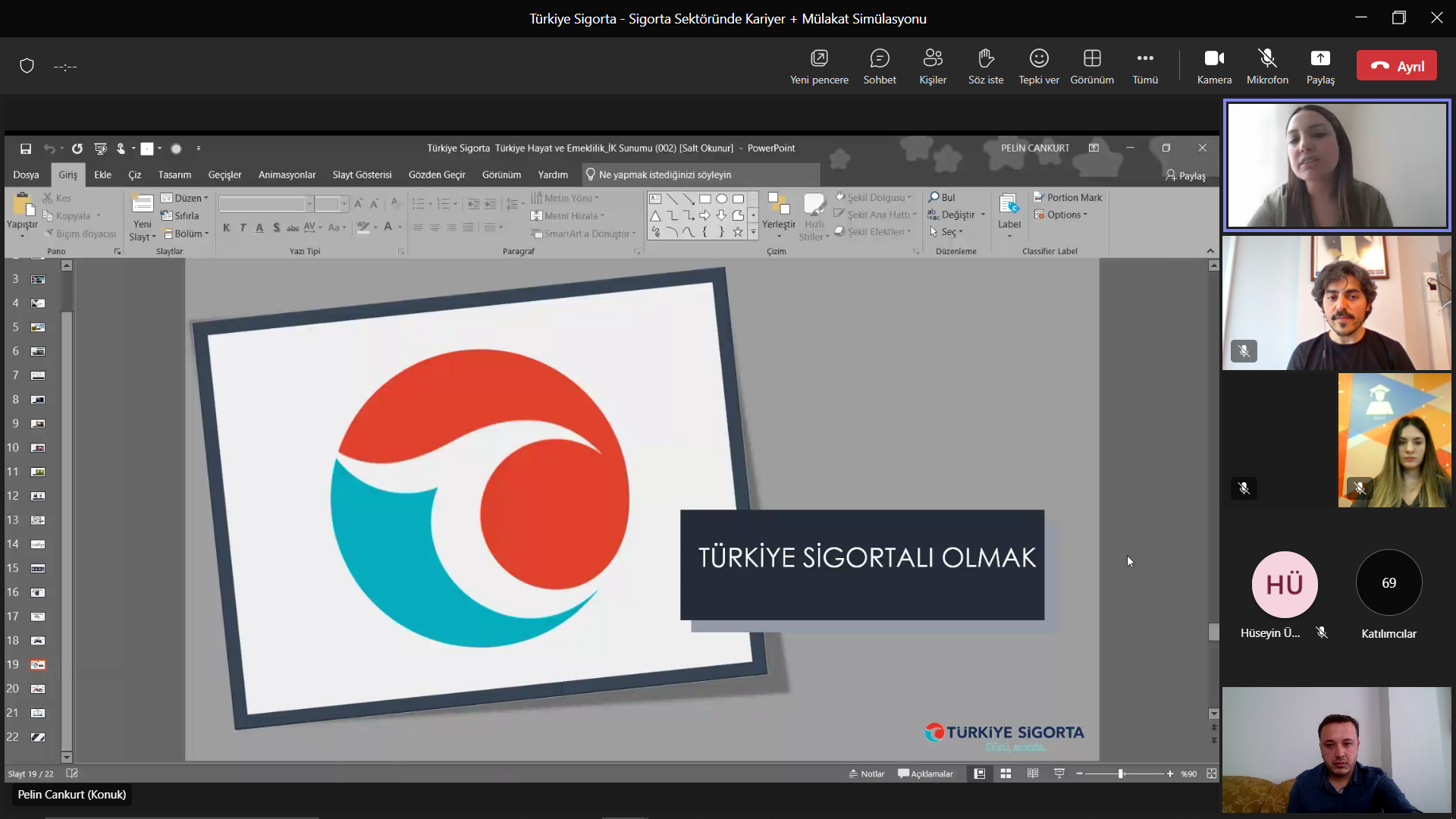The image size is (1456, 819).
Task: Open Şekil Dolgusu fill dropdown
Action: point(874,197)
